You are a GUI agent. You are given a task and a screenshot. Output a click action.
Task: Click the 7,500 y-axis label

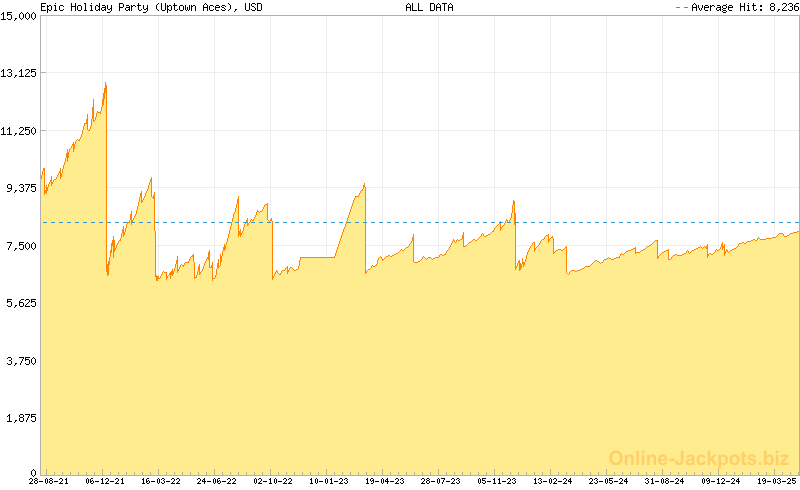[x=22, y=246]
